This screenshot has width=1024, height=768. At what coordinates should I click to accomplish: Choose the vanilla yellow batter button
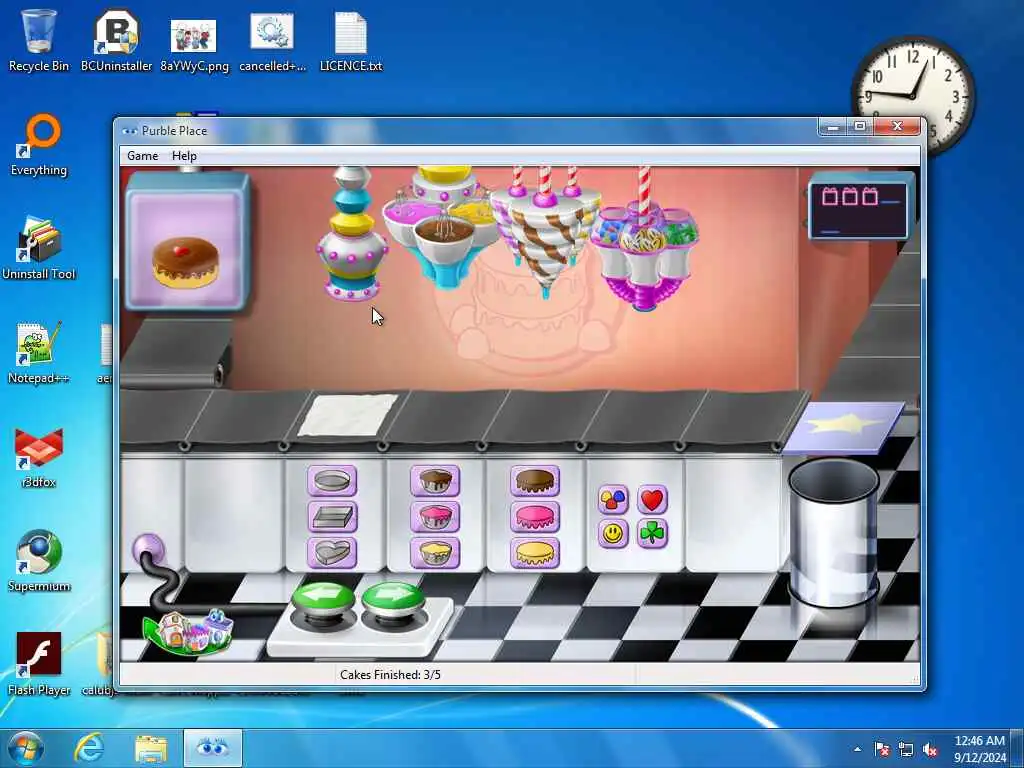[x=435, y=553]
